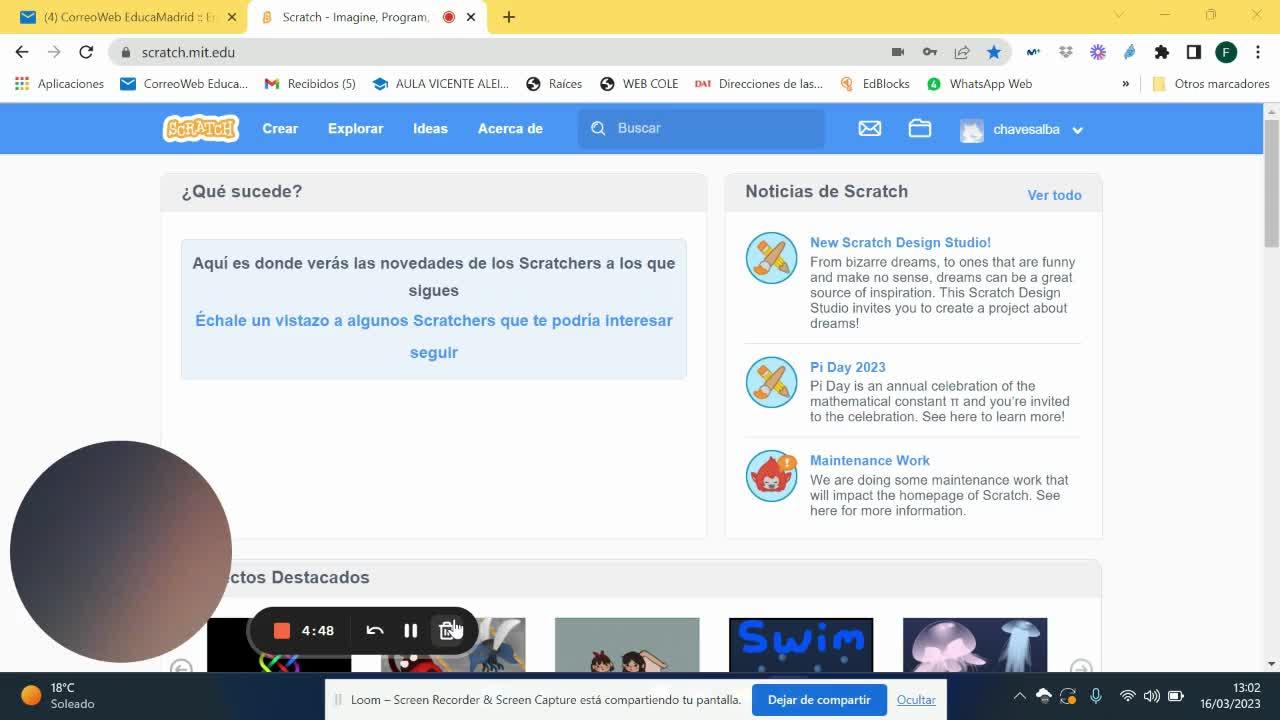
Task: Open the jellyfish featured project thumbnail
Action: click(975, 645)
